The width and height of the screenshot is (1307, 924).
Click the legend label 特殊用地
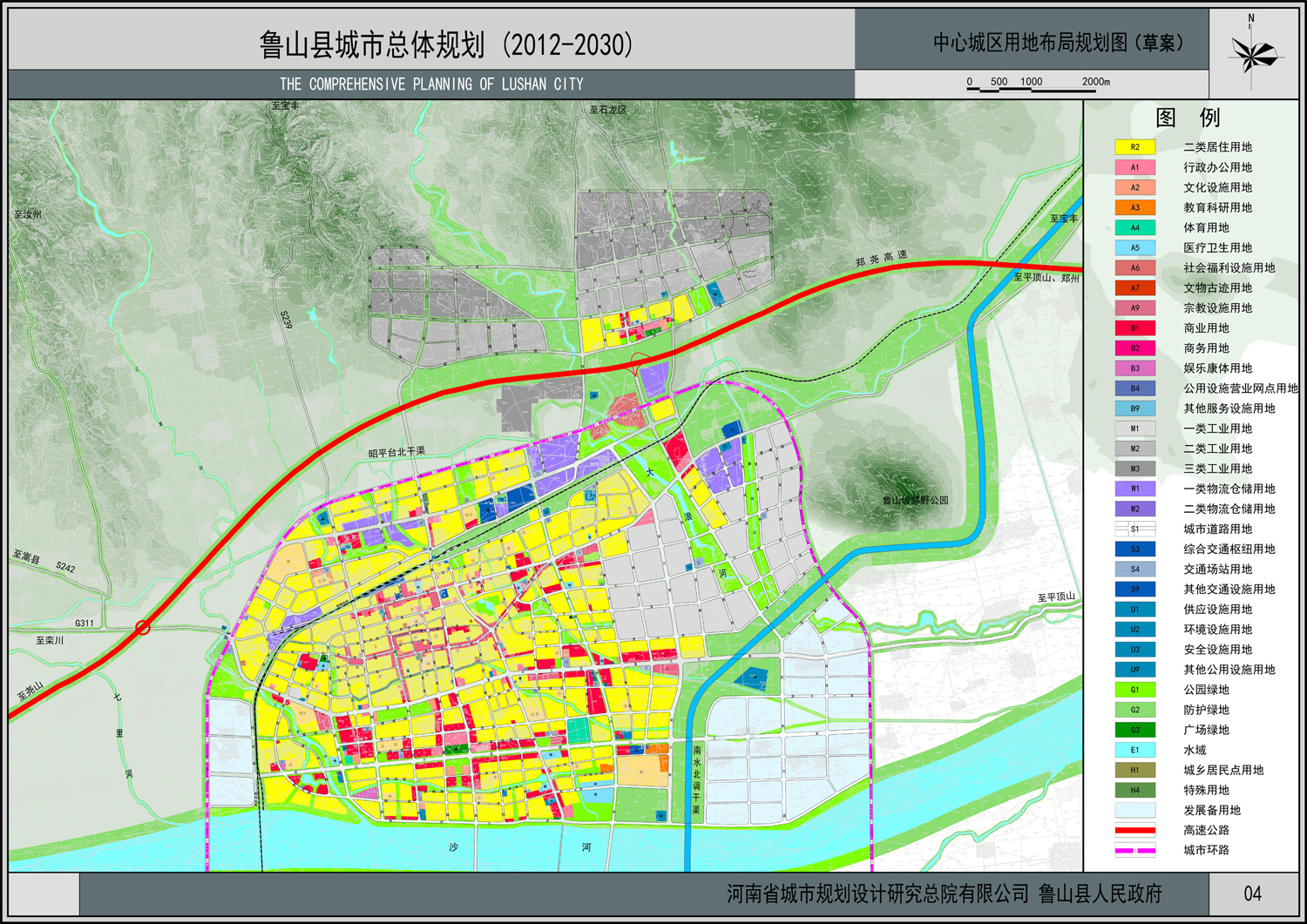click(x=1206, y=790)
